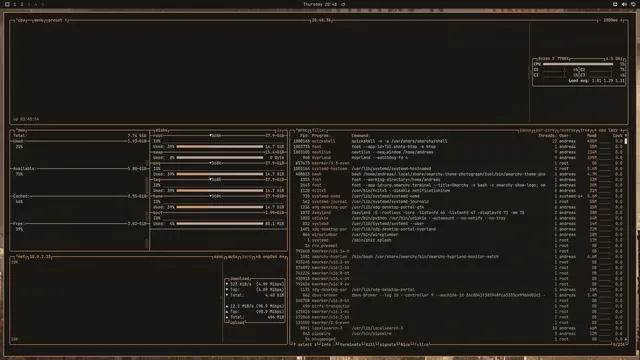Screen dimensions: 640x360
Task: Select the pipewire process row
Action: click(x=458, y=334)
